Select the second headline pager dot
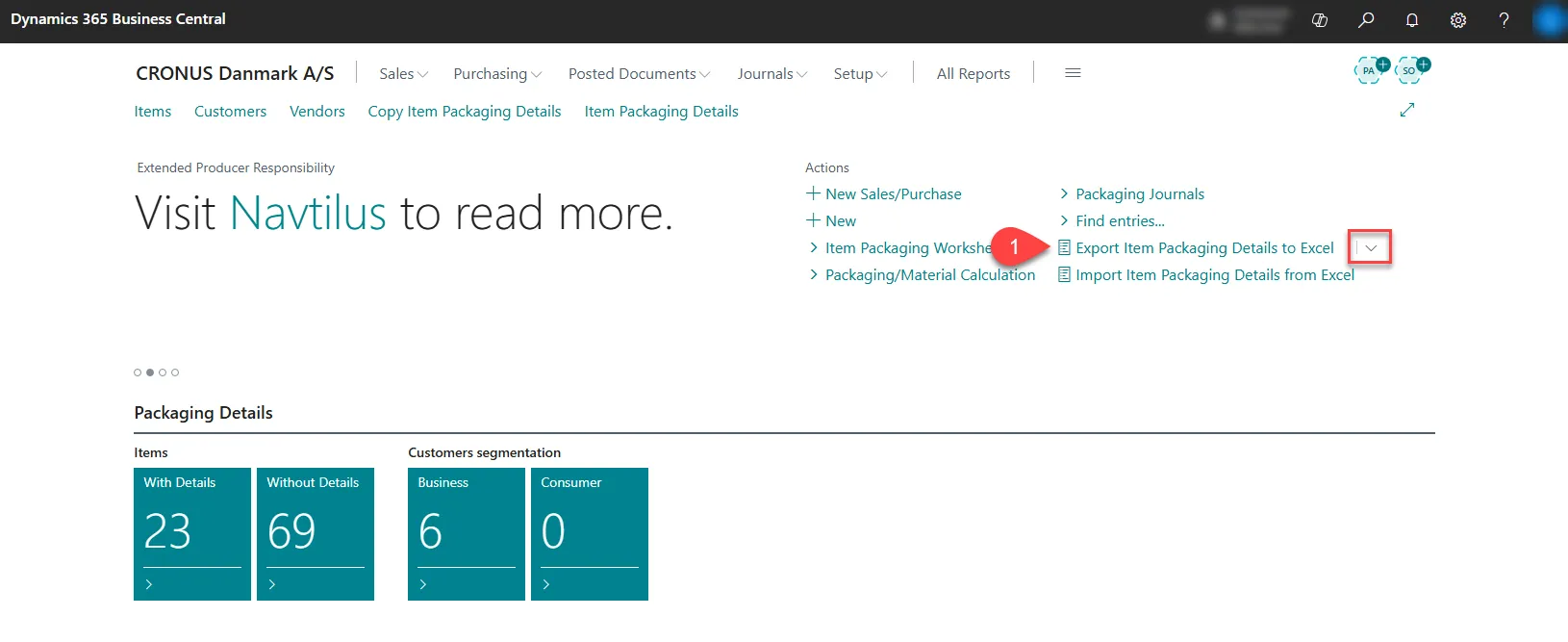This screenshot has height=642, width=1568. [150, 372]
